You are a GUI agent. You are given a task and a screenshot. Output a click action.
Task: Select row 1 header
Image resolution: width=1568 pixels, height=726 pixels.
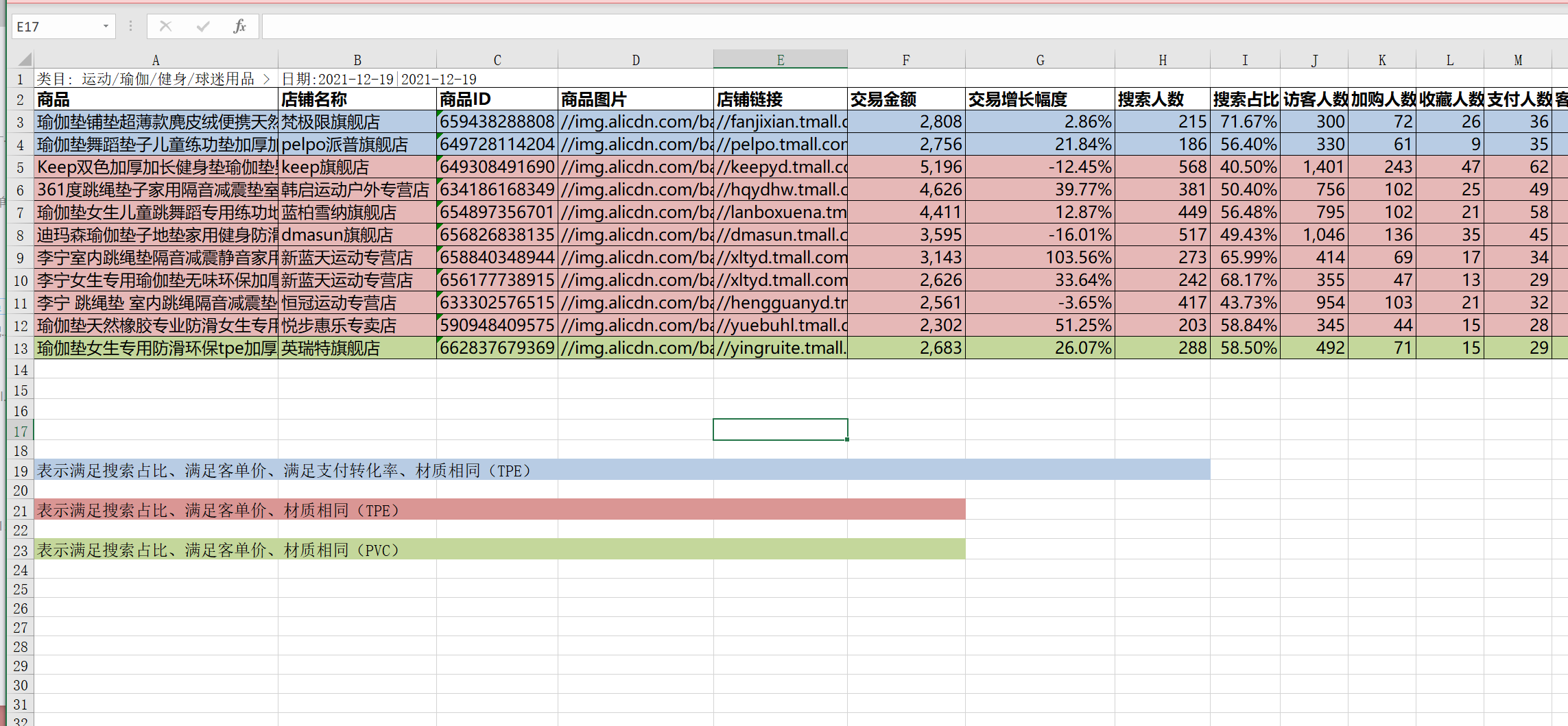pyautogui.click(x=21, y=79)
